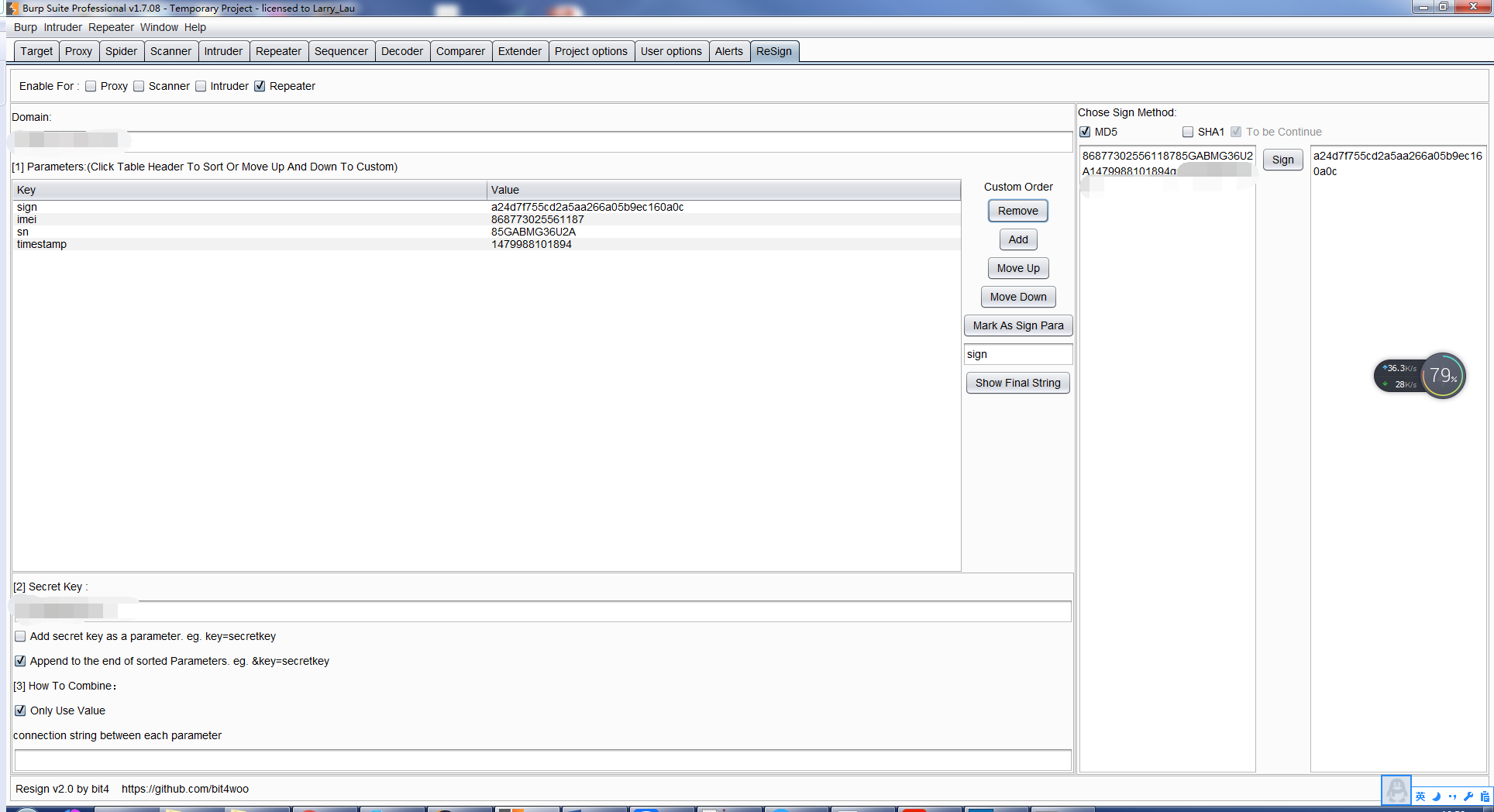Screen dimensions: 1494x812
Task: Open the Project options tab
Action: tap(590, 51)
